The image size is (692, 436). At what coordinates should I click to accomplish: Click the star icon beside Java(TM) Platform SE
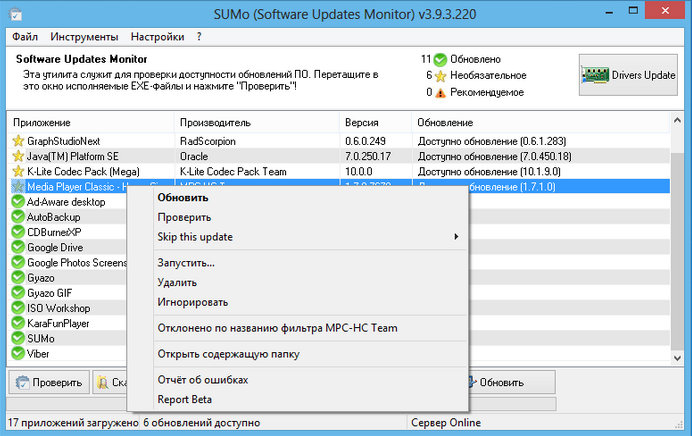click(18, 156)
